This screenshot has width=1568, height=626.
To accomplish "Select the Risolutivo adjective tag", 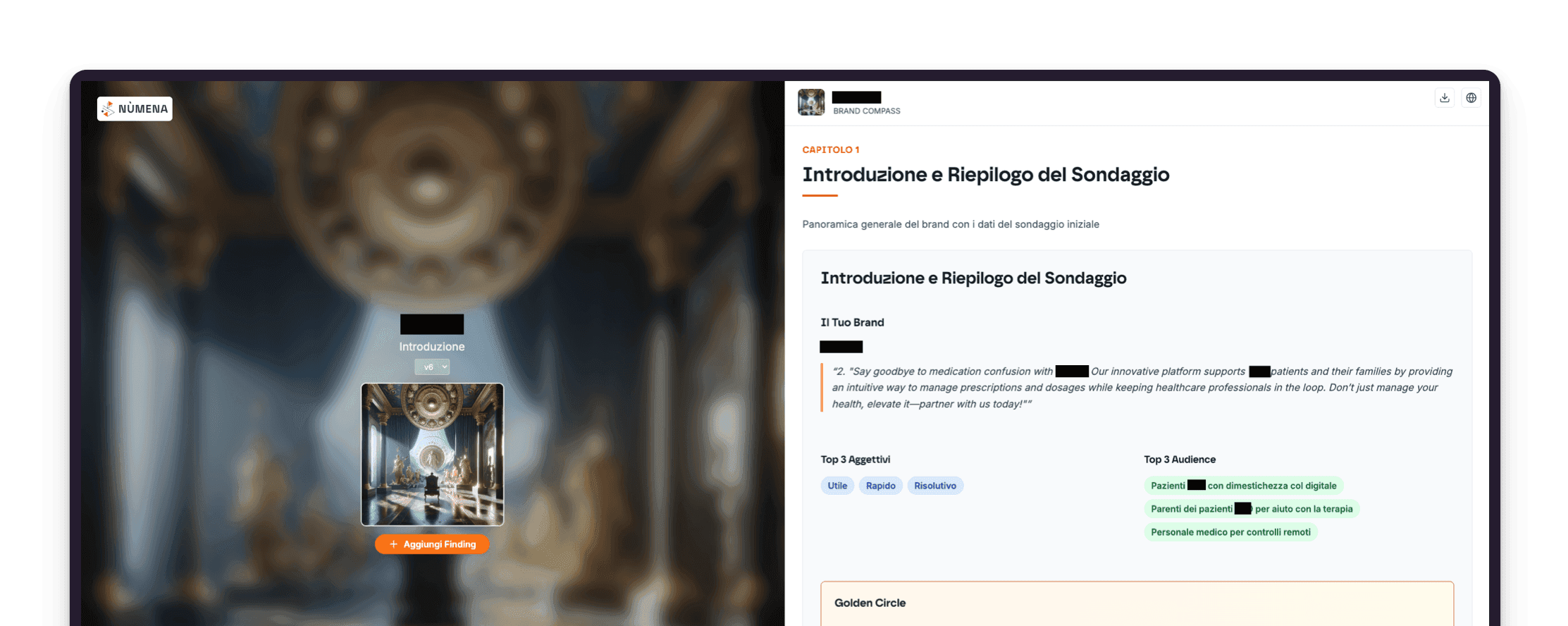I will point(935,486).
